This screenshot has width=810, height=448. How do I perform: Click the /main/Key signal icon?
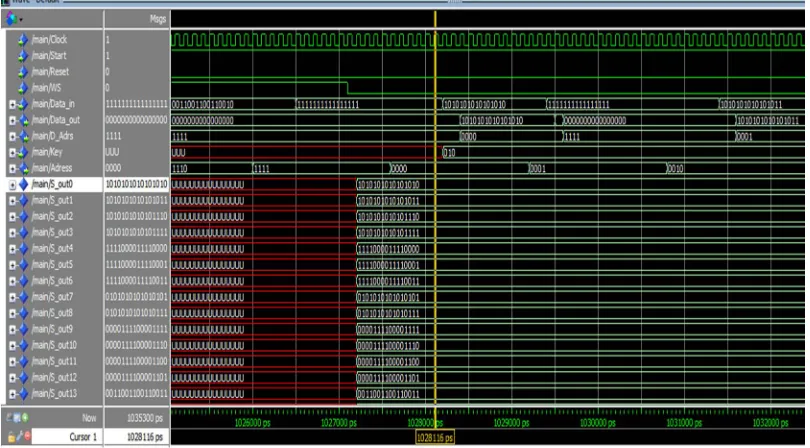(x=23, y=152)
